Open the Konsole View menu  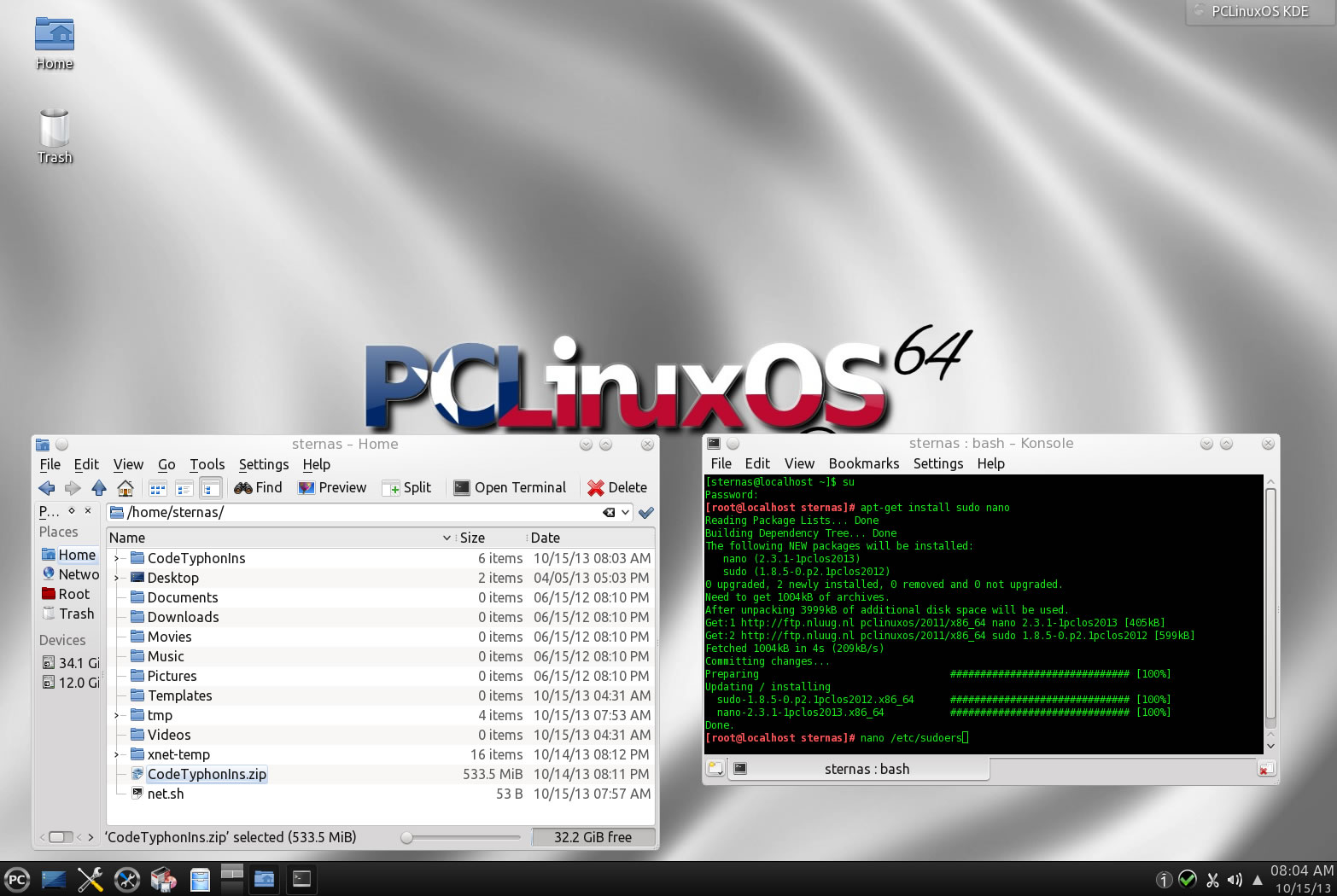[799, 463]
